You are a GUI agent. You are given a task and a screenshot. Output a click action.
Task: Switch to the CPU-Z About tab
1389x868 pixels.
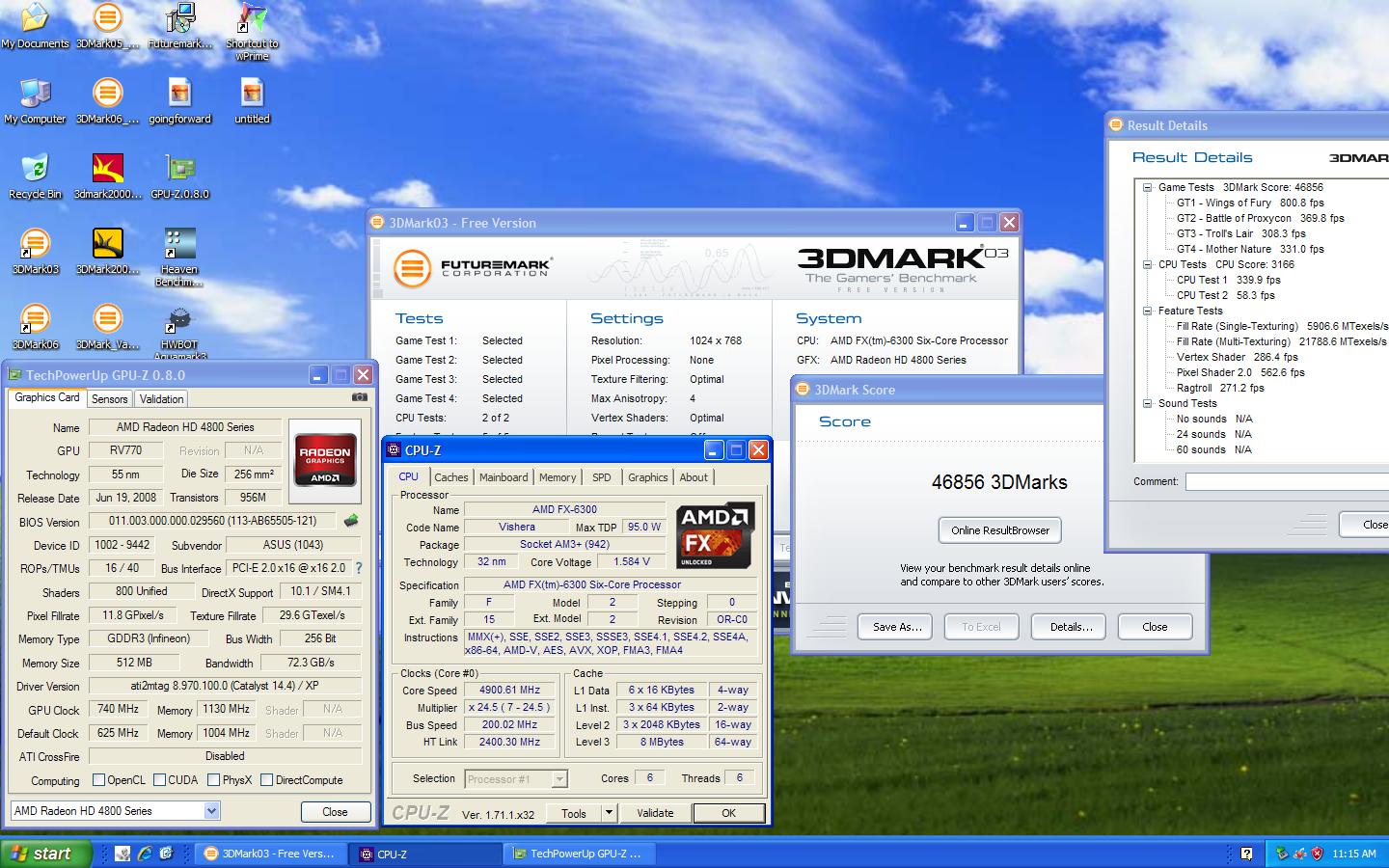pyautogui.click(x=694, y=477)
